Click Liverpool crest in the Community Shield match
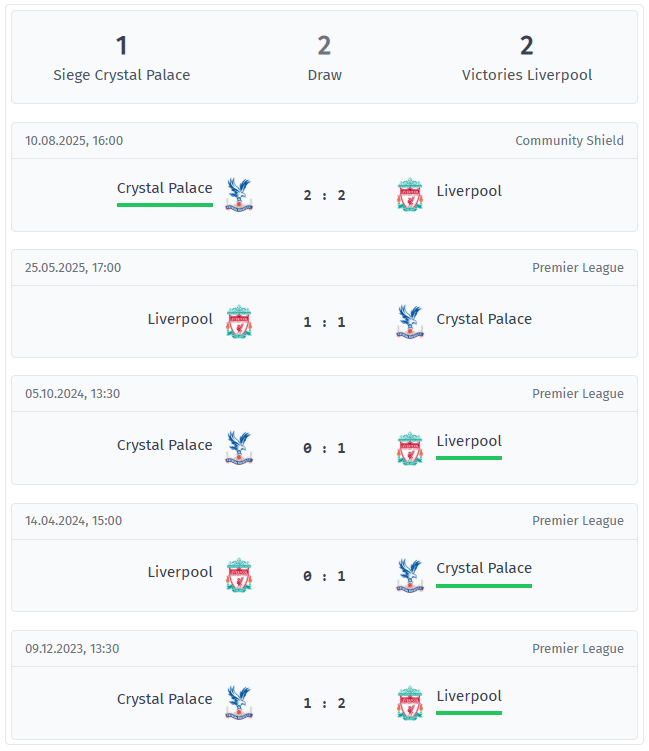This screenshot has width=649, height=751. [410, 195]
